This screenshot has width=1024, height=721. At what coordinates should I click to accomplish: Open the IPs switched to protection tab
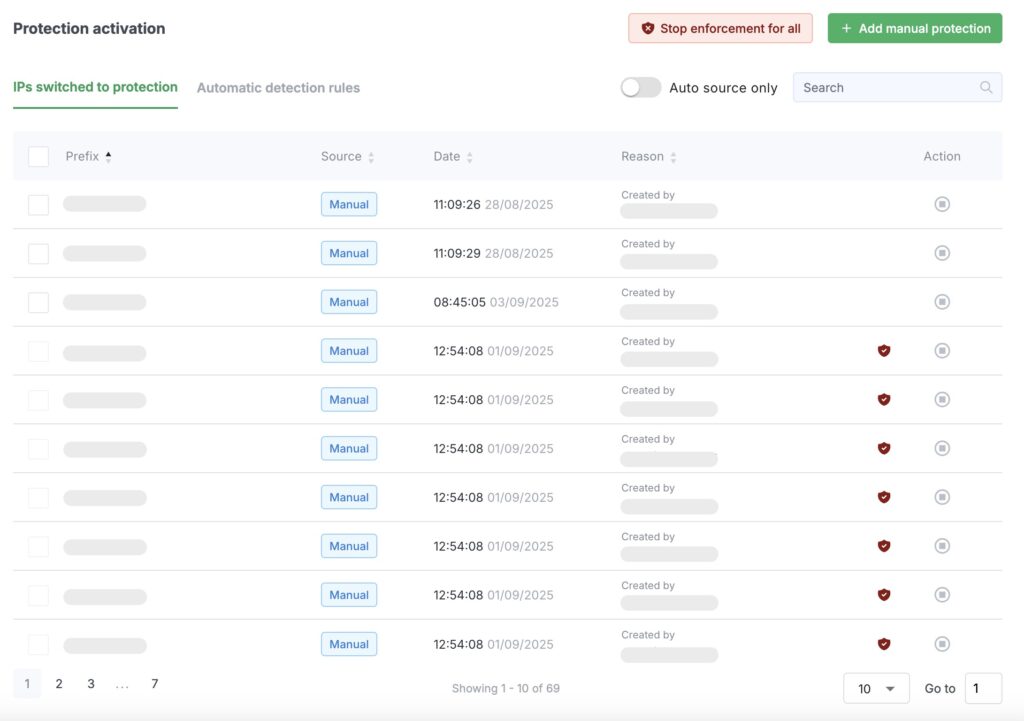pyautogui.click(x=95, y=87)
